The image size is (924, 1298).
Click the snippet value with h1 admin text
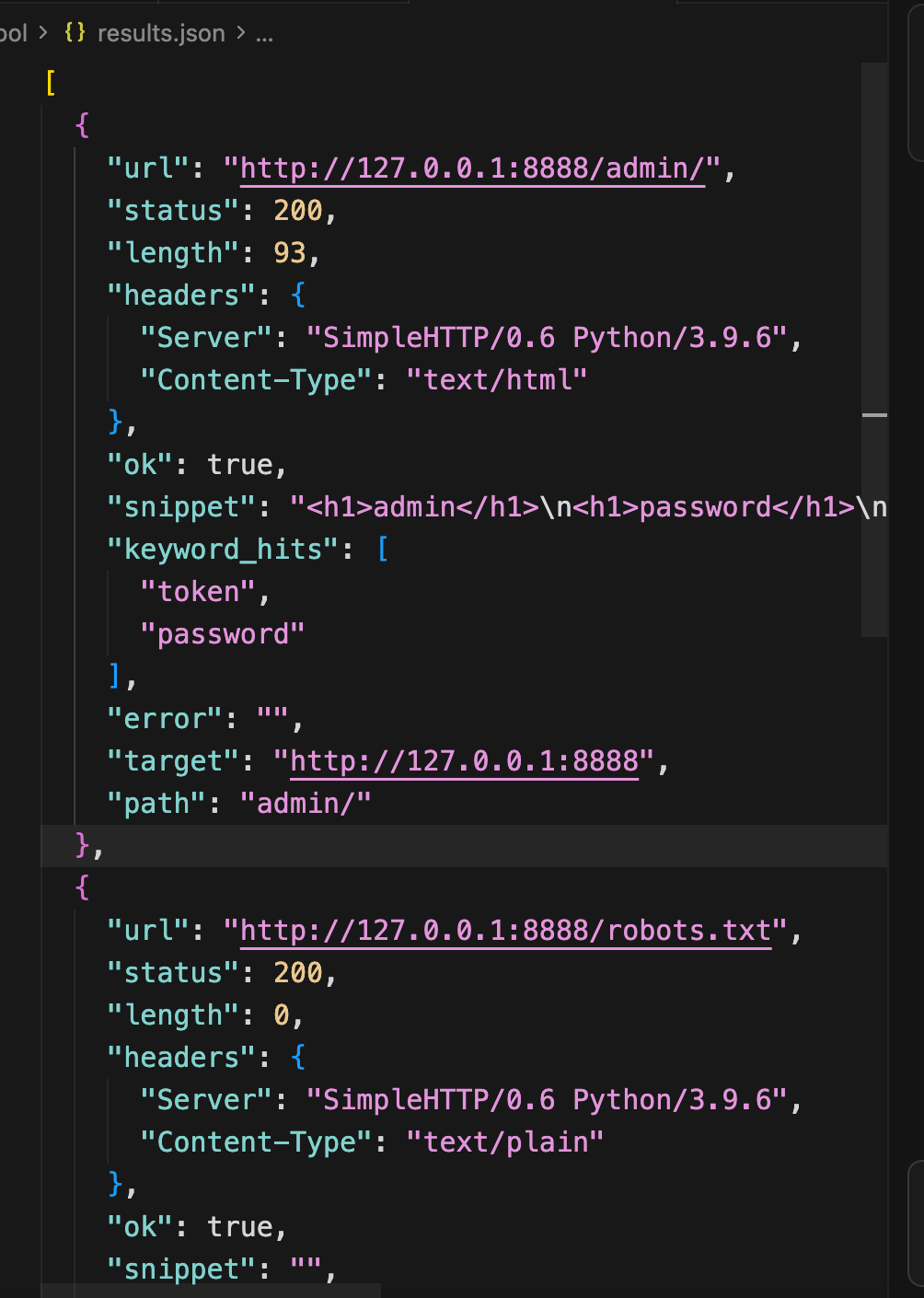(589, 507)
